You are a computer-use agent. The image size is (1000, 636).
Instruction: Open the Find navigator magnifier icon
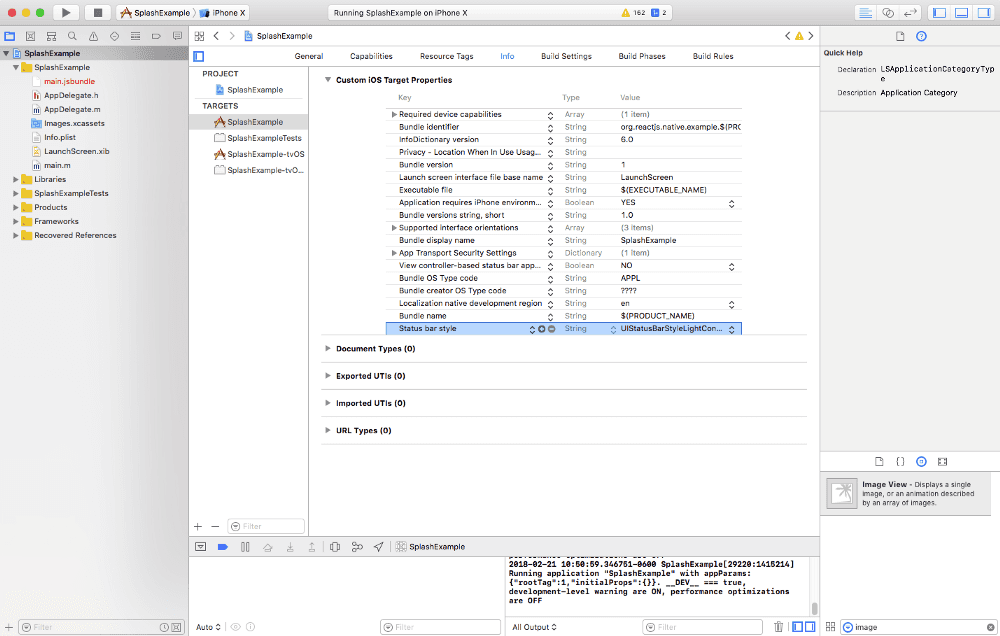pyautogui.click(x=72, y=36)
